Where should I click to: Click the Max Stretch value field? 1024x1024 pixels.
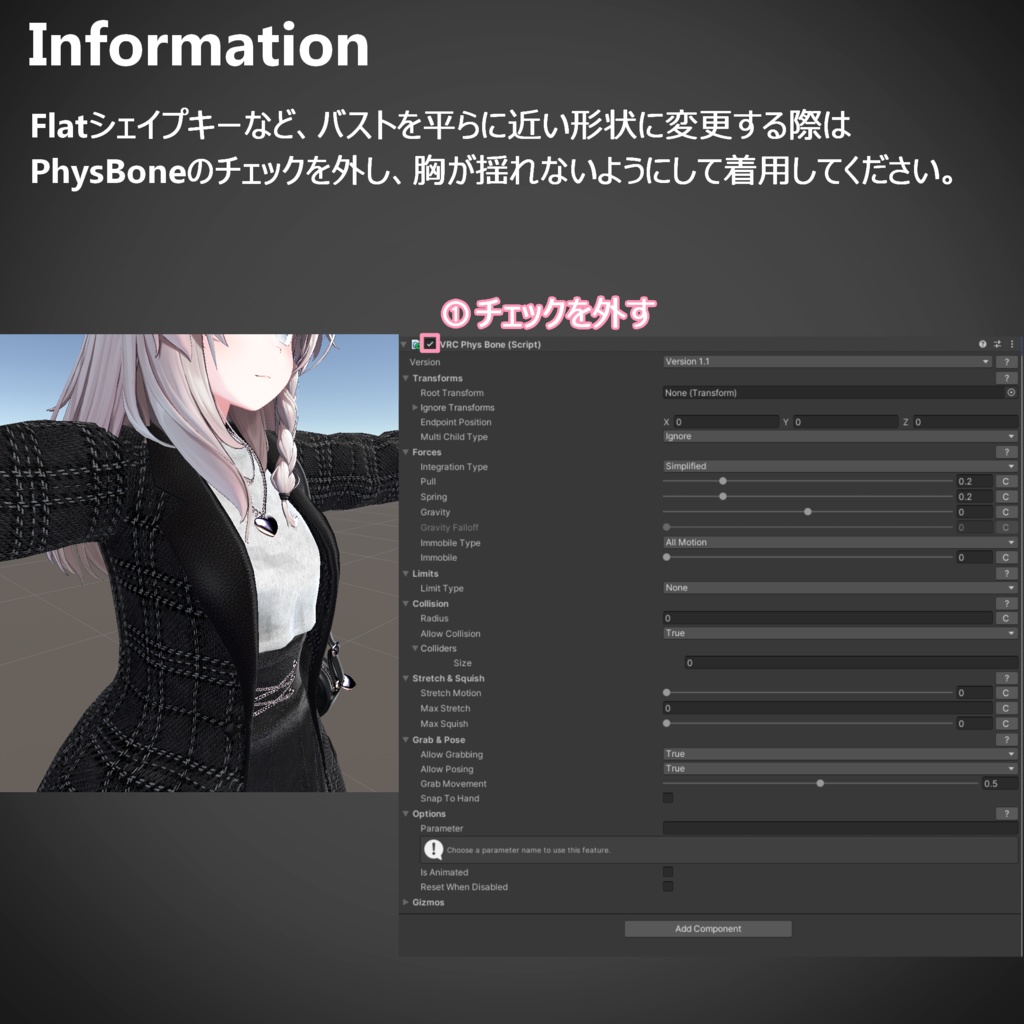point(827,708)
